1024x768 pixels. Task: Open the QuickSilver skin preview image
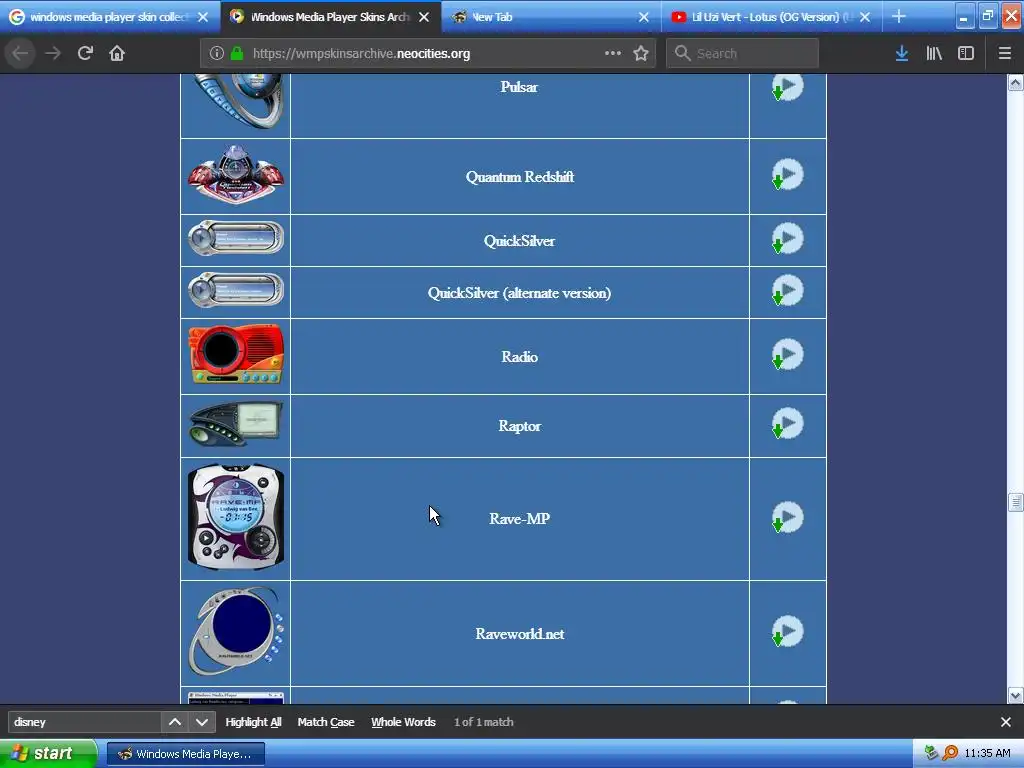click(236, 238)
